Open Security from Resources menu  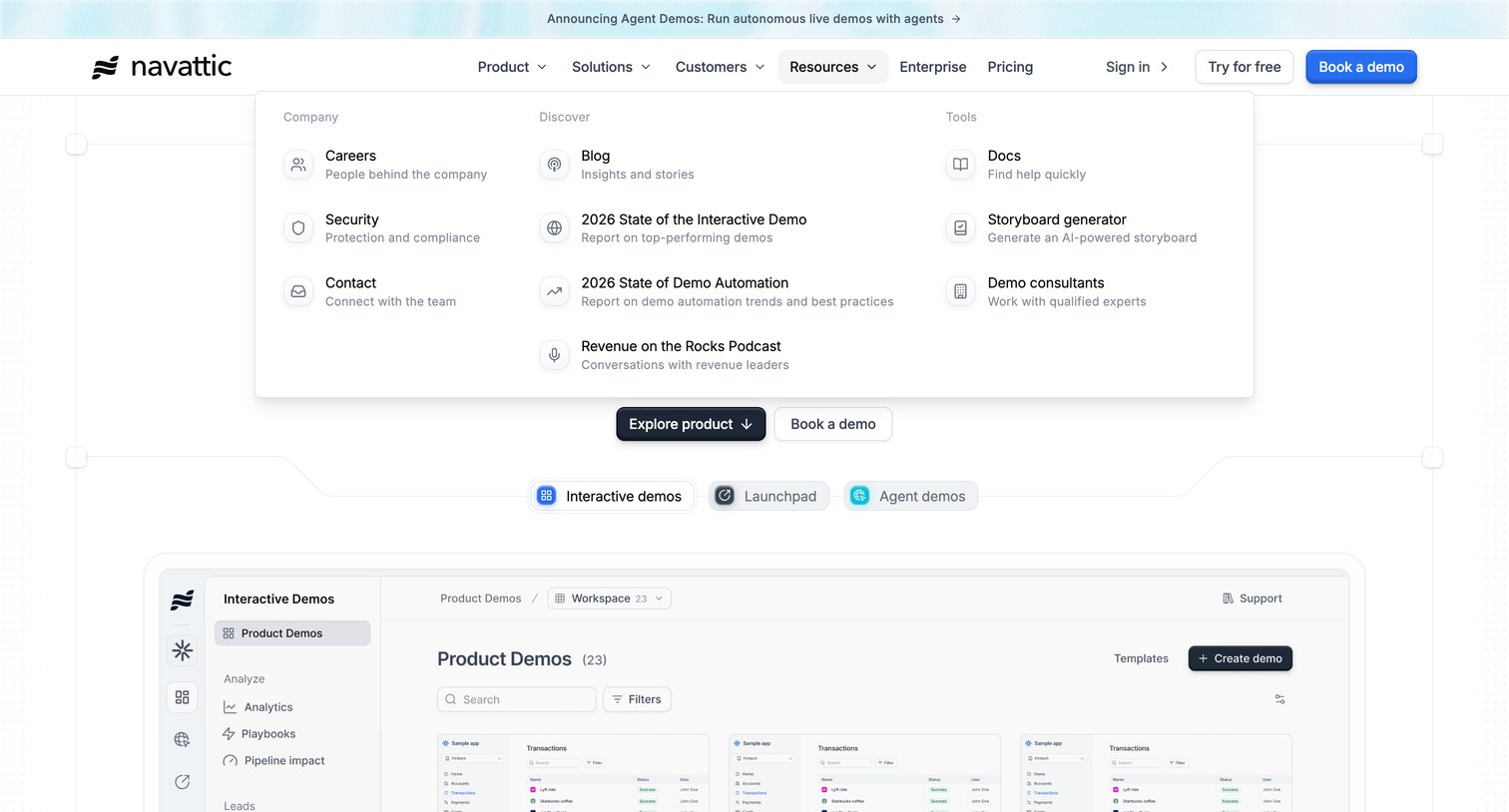tap(382, 228)
